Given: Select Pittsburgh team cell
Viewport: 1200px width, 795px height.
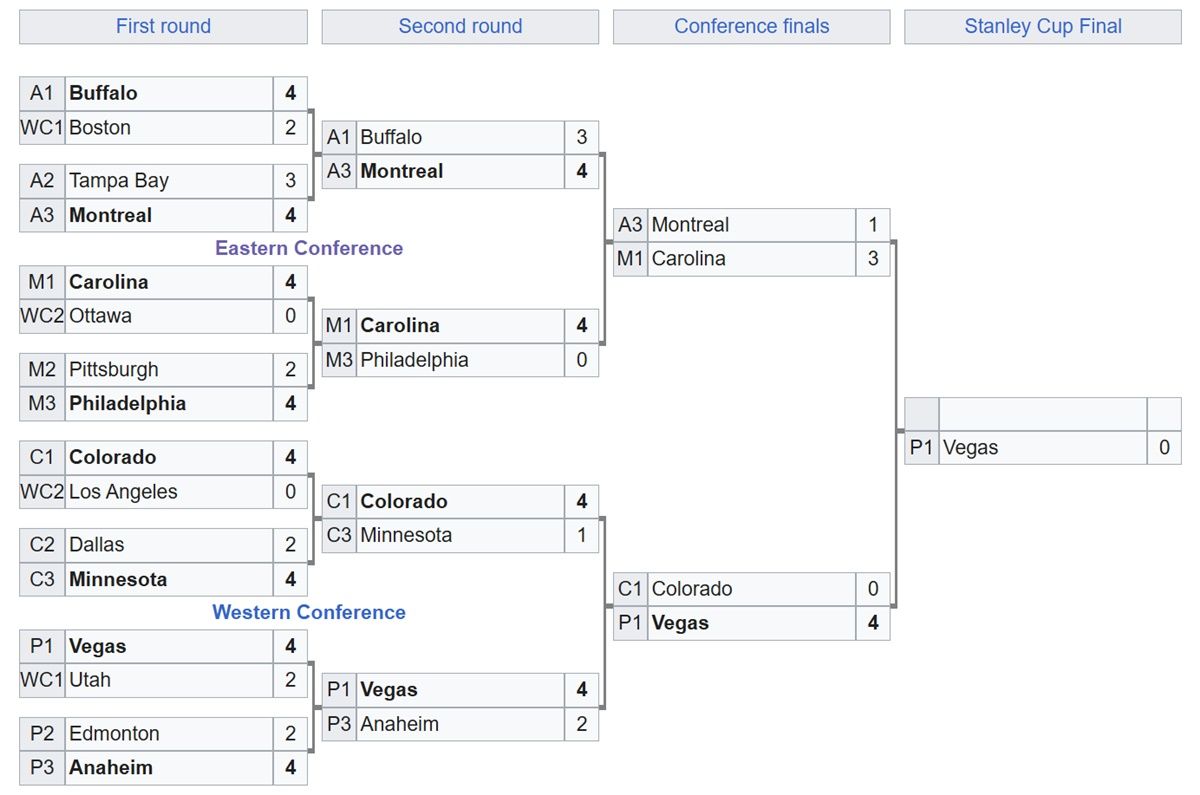Looking at the screenshot, I should coord(169,370).
